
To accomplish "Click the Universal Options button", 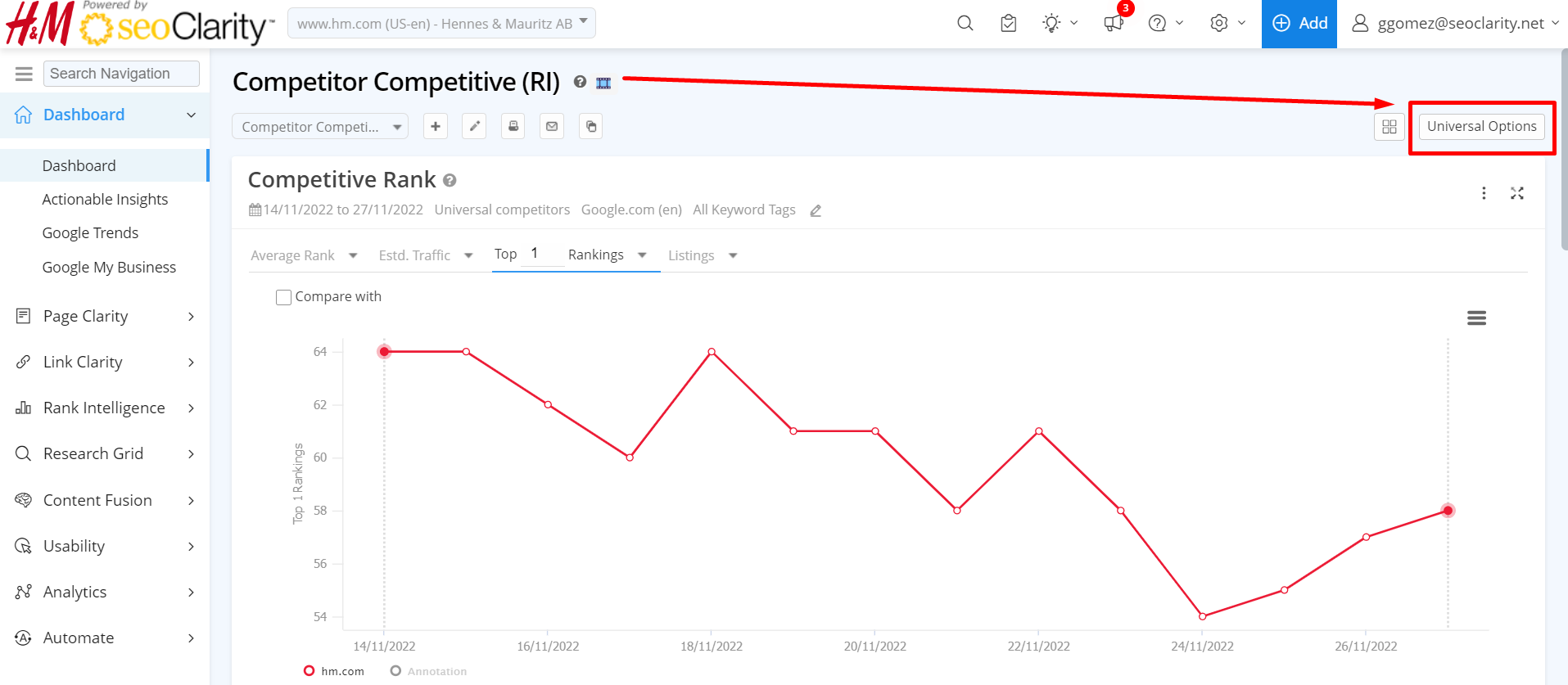I will pos(1481,127).
